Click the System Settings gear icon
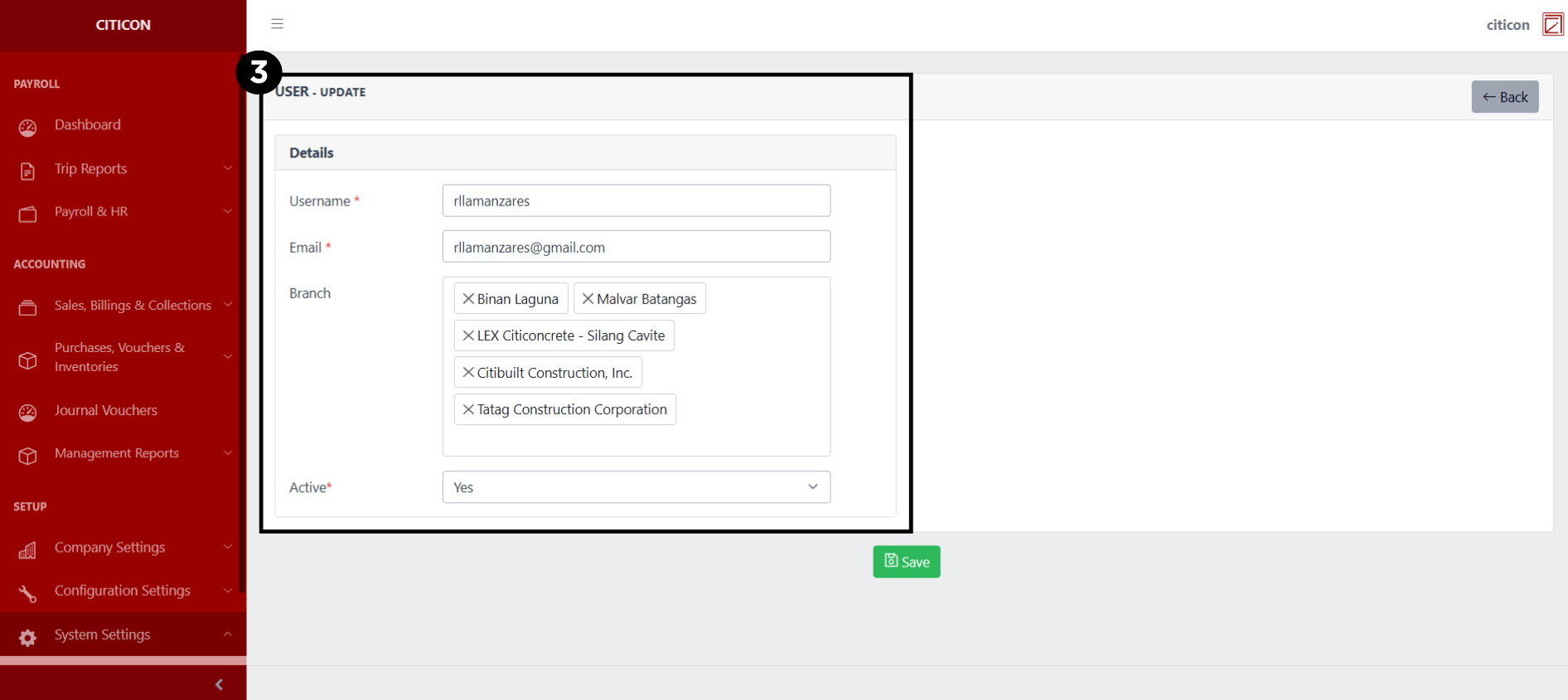1568x700 pixels. tap(28, 637)
